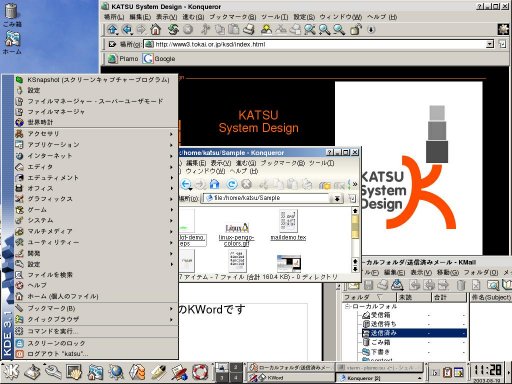The image size is (512, 384).
Task: Go up a level in the KATSU Konqueror toolbar
Action: pos(112,30)
